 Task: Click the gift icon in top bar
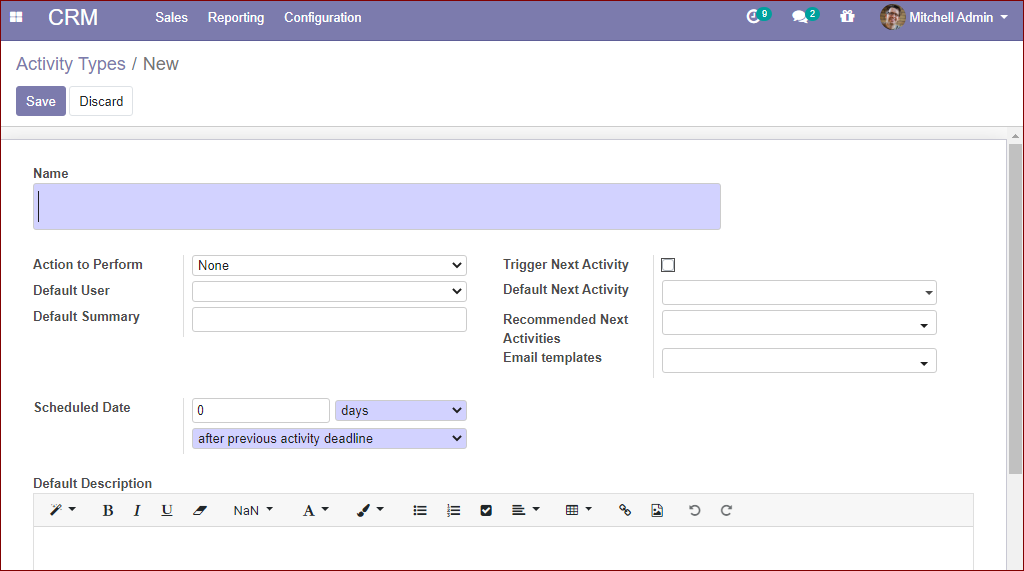pos(847,16)
